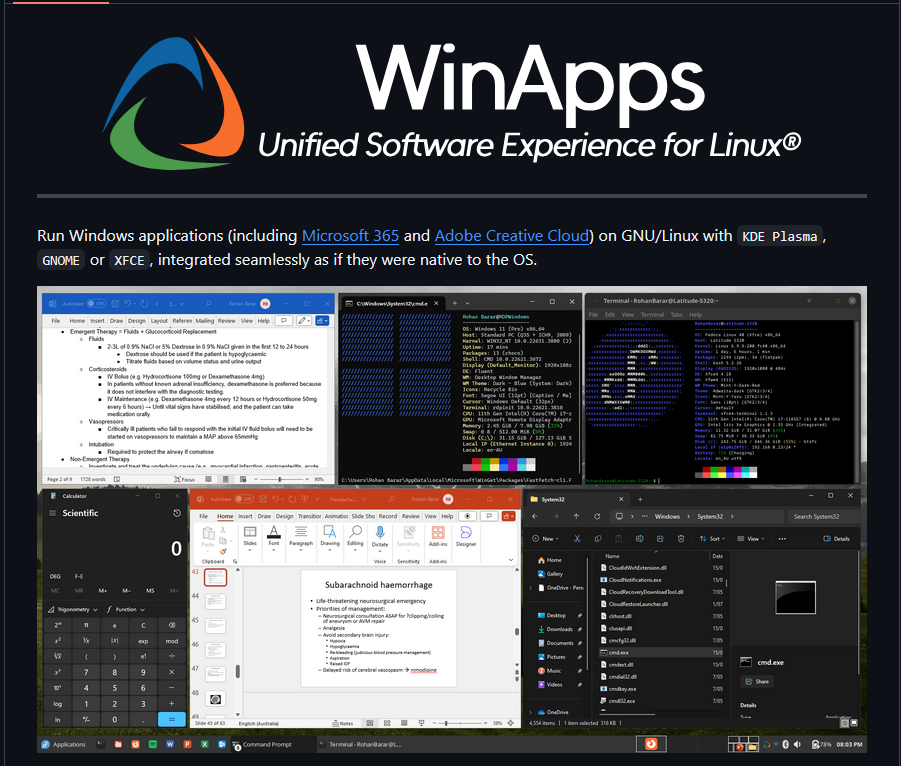Click the Calculator history icon
Screen dimensions: 901x766
177,513
